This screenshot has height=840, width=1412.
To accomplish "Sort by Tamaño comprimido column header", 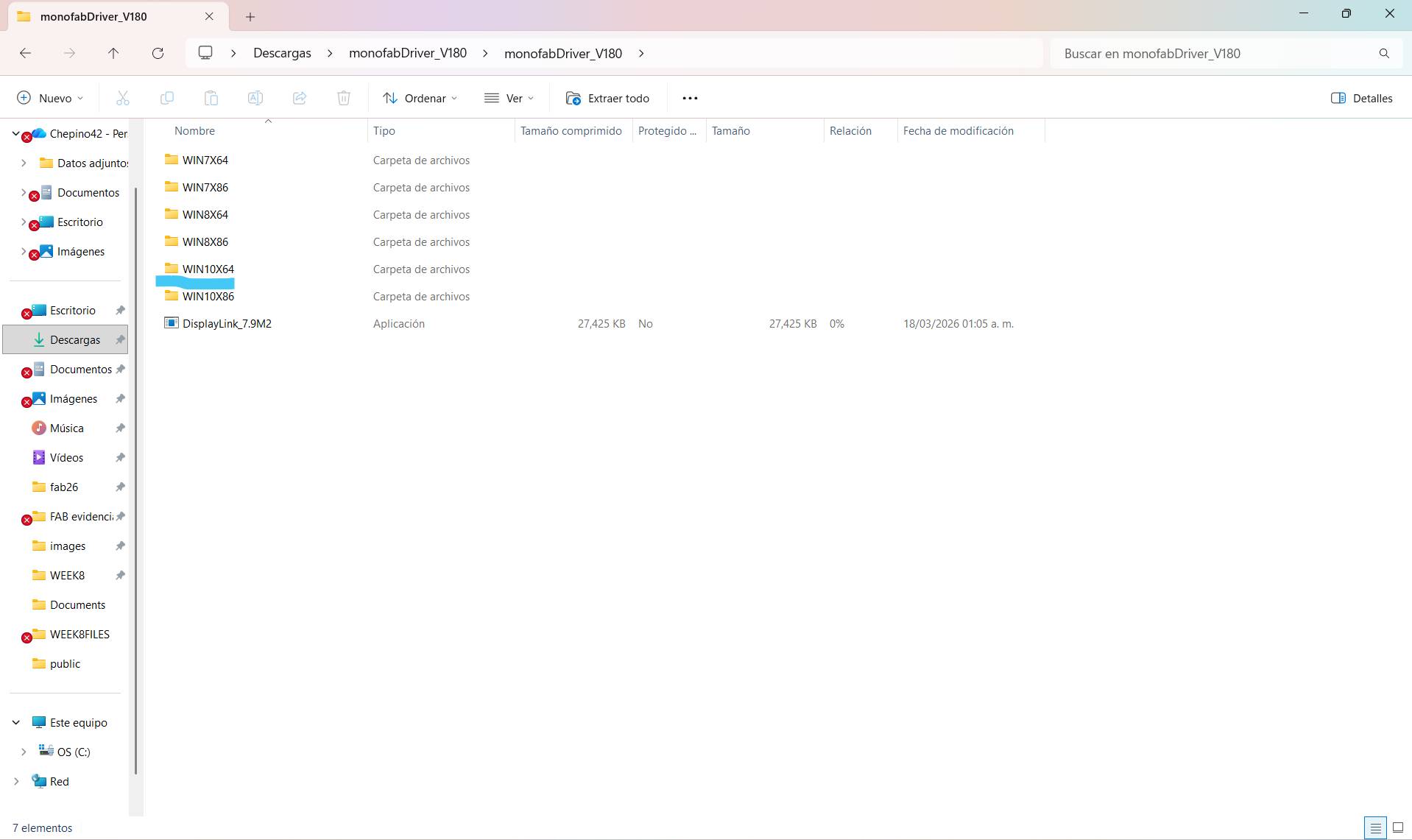I will [x=571, y=131].
